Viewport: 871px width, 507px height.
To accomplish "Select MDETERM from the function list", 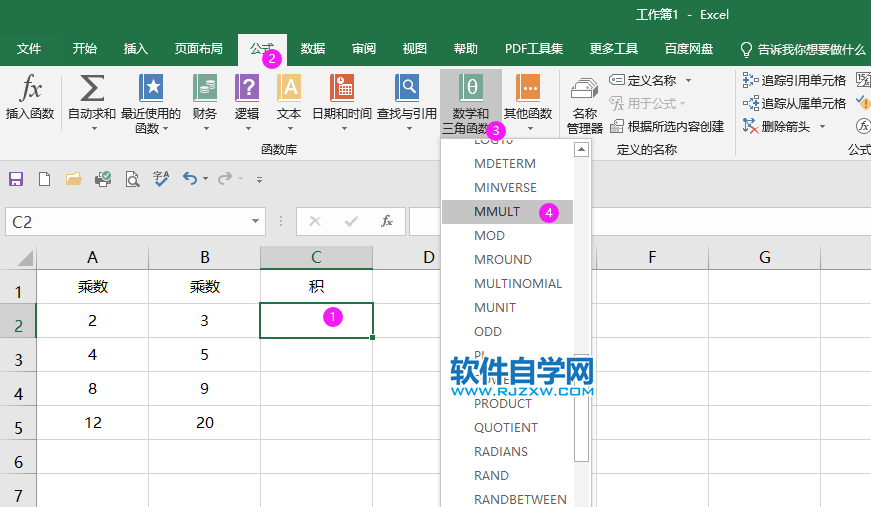I will 507,164.
